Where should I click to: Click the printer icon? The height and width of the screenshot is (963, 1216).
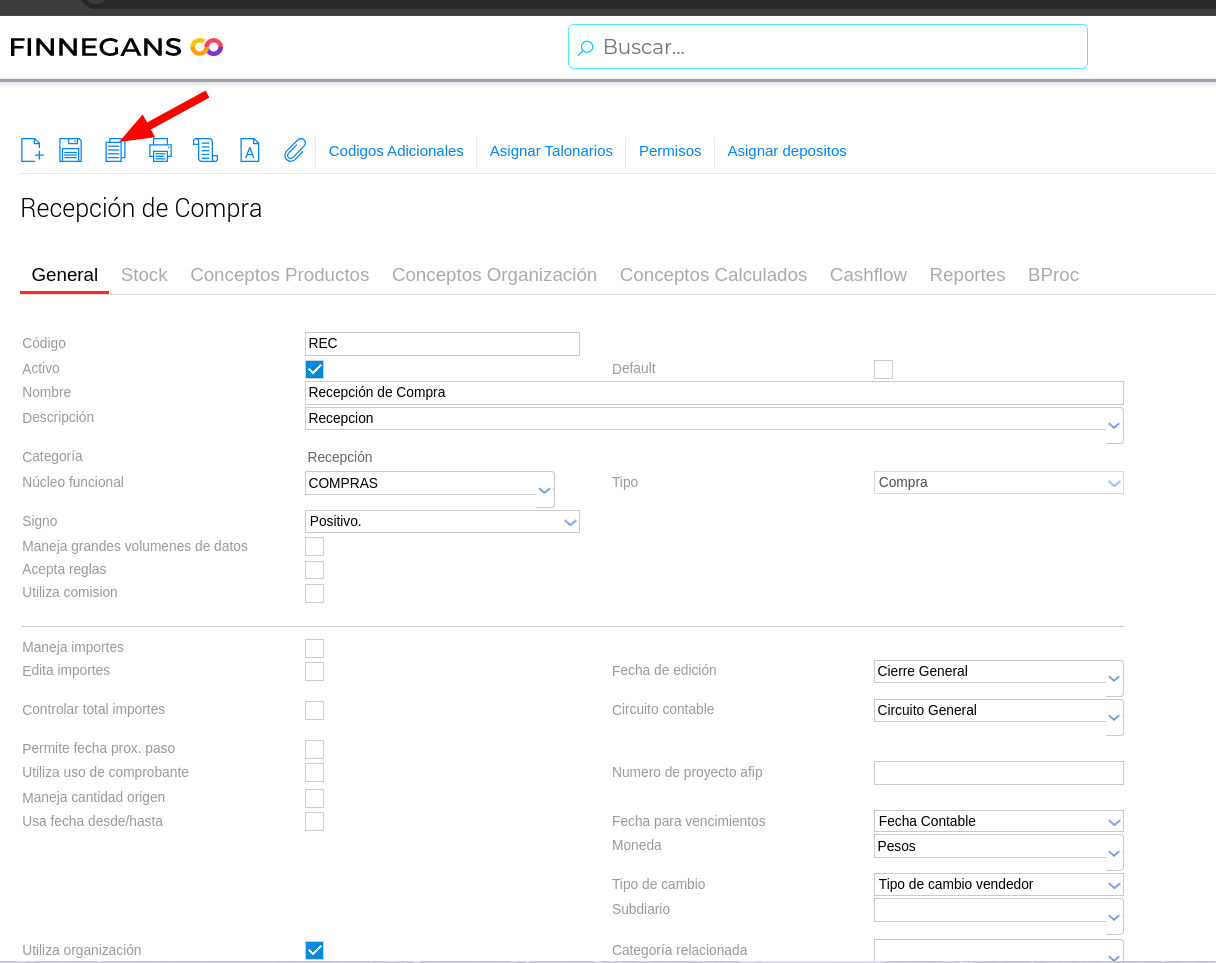tap(160, 151)
